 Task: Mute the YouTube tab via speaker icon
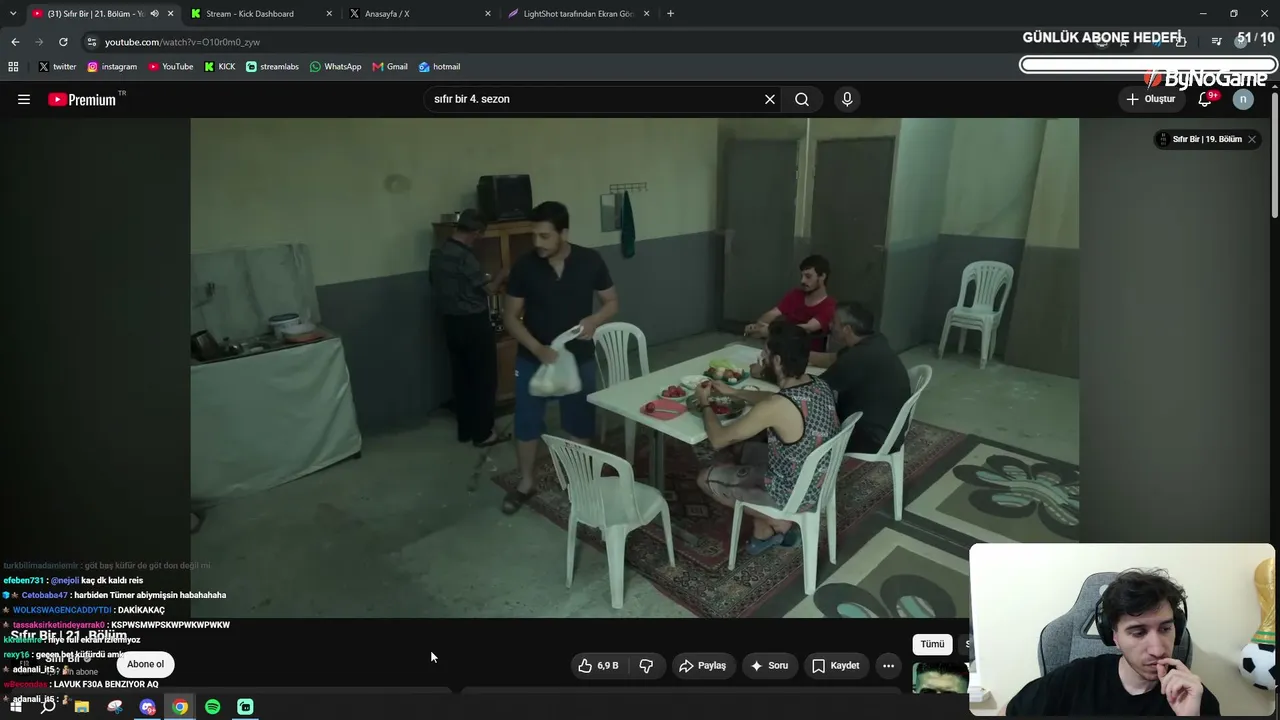[x=154, y=14]
